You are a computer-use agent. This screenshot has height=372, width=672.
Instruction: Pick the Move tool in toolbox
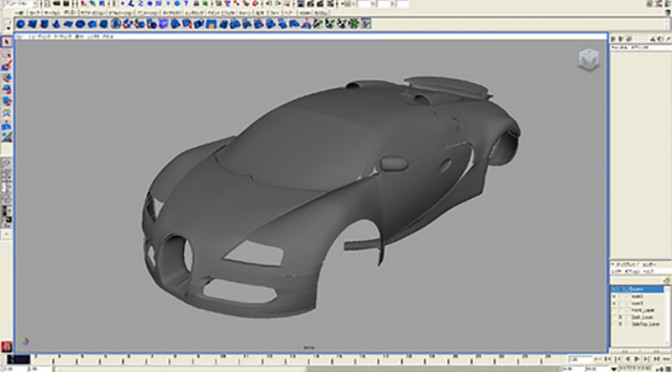pos(6,78)
